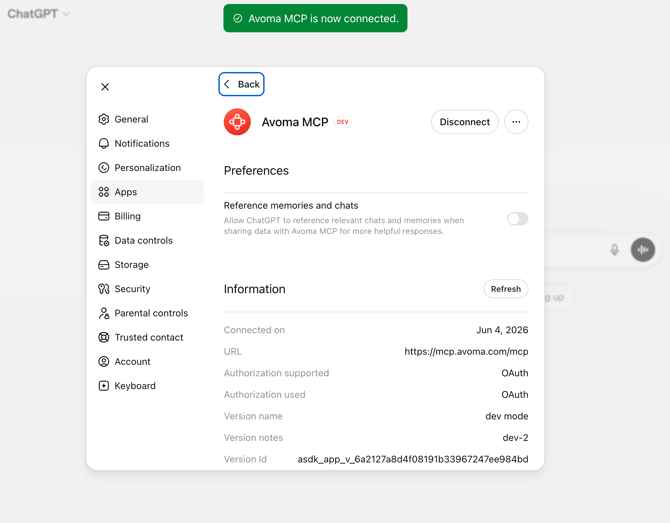The height and width of the screenshot is (523, 670).
Task: Click the Billing card icon
Action: [x=103, y=216]
